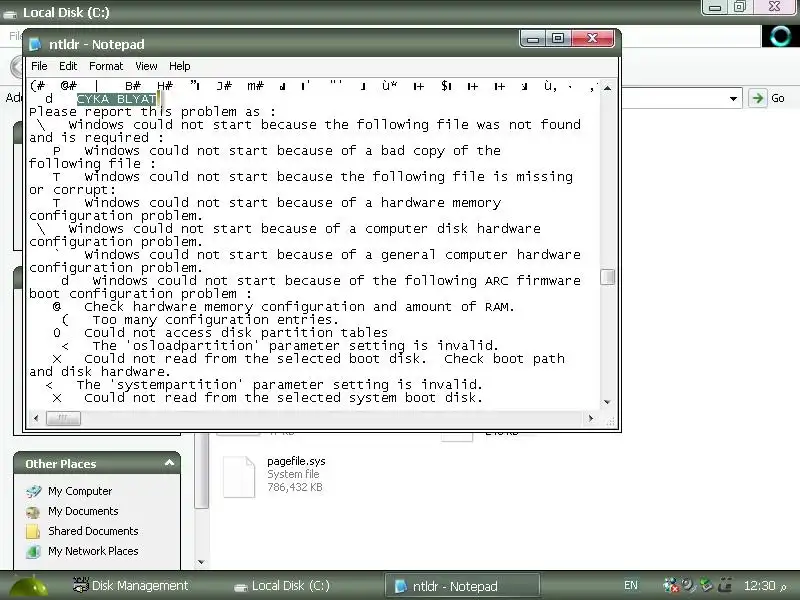Click the Go arrow button in Explorer
Image resolution: width=800 pixels, height=600 pixels.
pyautogui.click(x=758, y=98)
